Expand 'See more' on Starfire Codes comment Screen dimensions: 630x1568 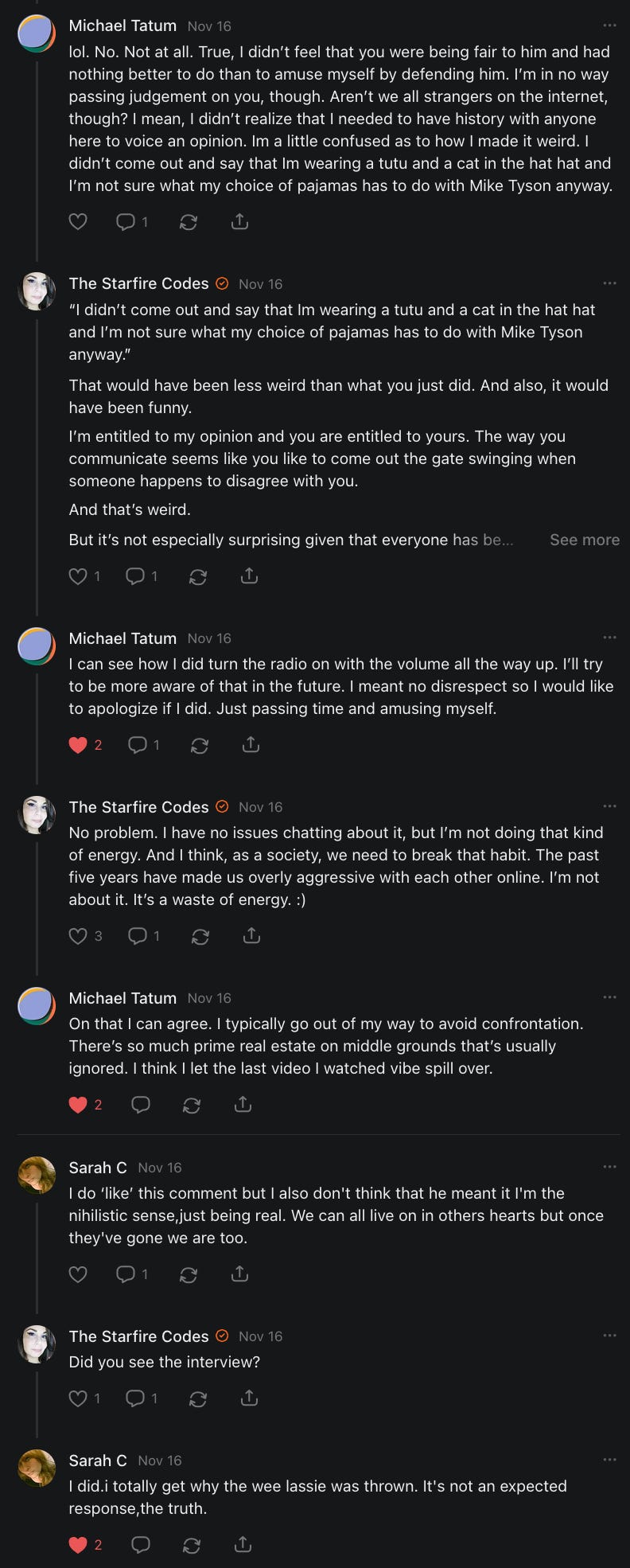click(584, 540)
